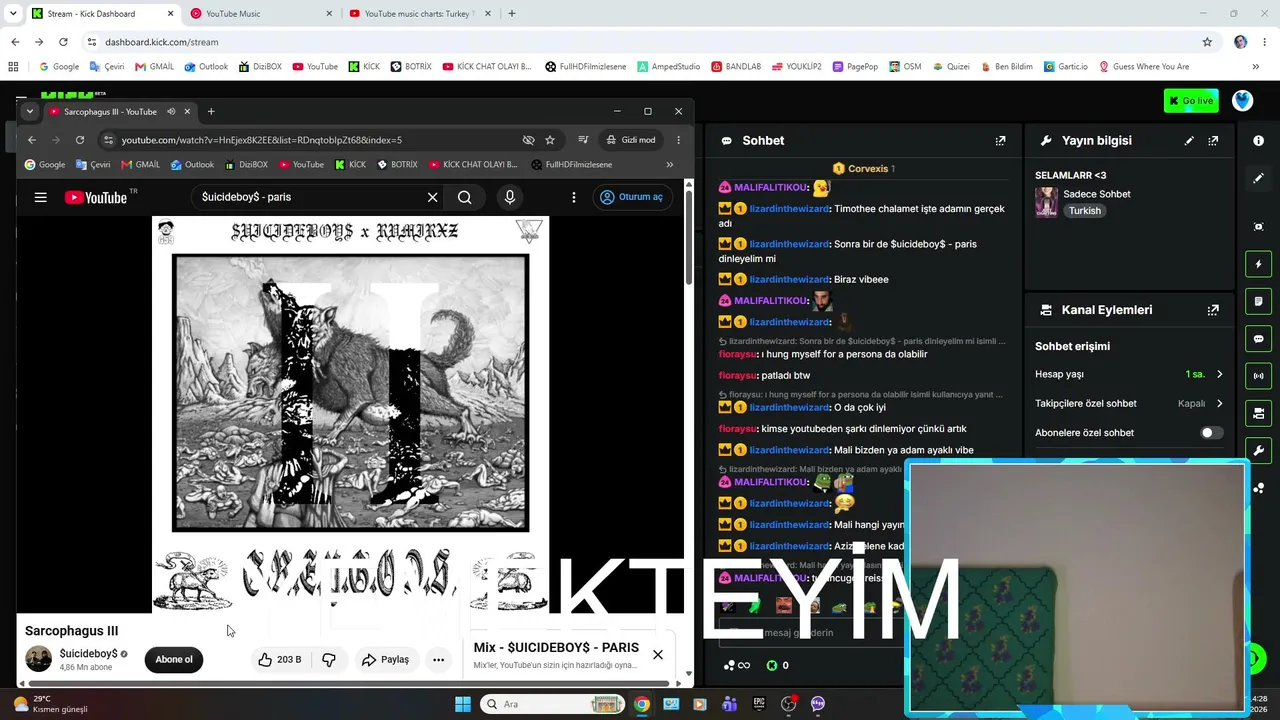This screenshot has height=720, width=1280.
Task: Mute the Sarcophagus III tab audio
Action: click(x=171, y=111)
